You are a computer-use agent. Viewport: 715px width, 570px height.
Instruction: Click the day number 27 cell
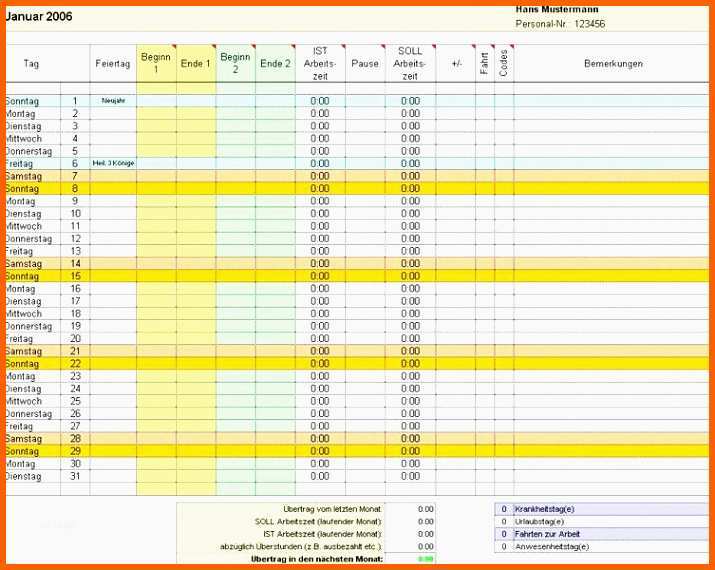(75, 426)
